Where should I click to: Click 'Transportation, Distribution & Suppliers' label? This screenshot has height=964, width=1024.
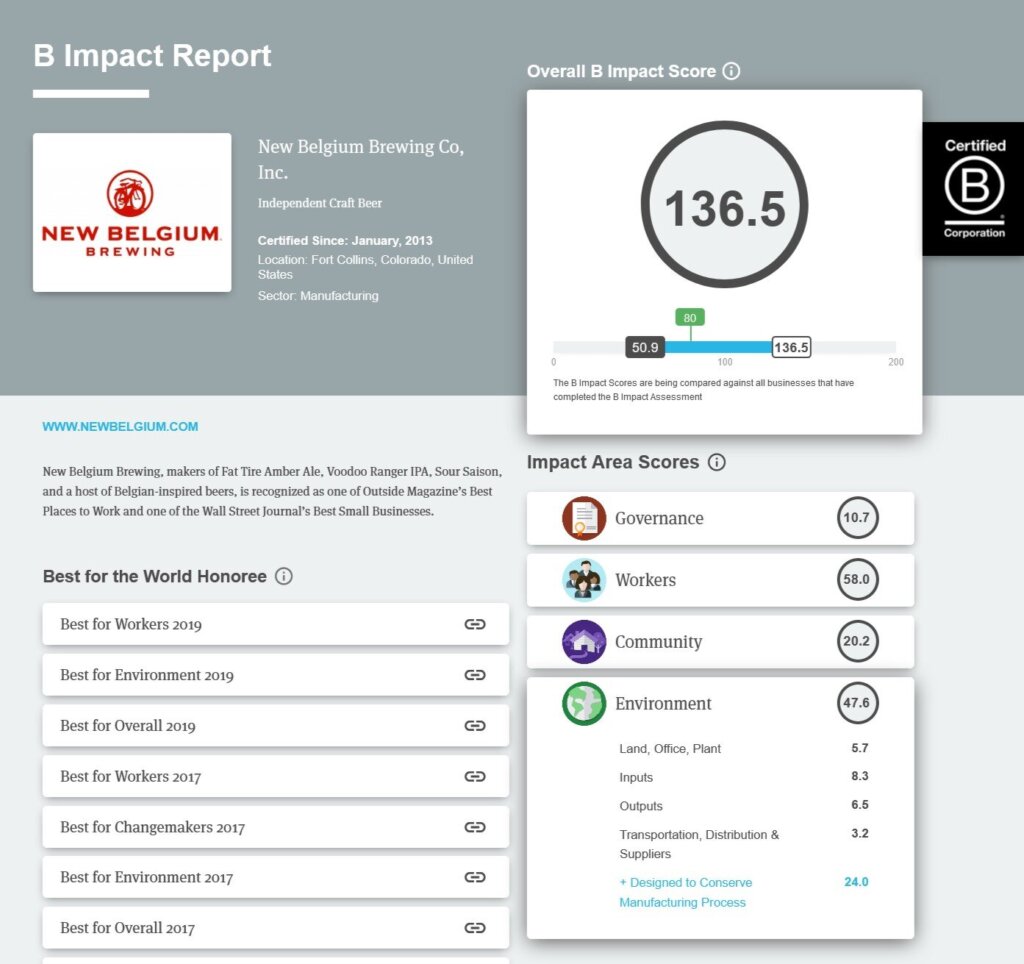[x=699, y=844]
